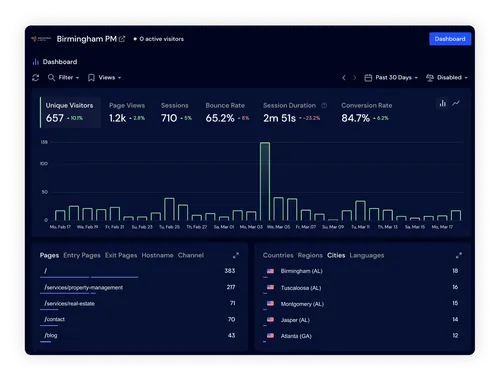The height and width of the screenshot is (380, 500).
Task: Click the tallest chart bar near Mar 04
Action: (265, 181)
